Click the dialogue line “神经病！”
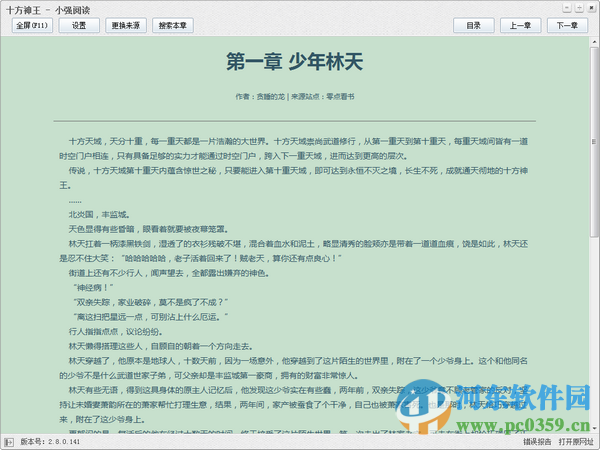Screen dimensions: 600x450 click(x=93, y=288)
